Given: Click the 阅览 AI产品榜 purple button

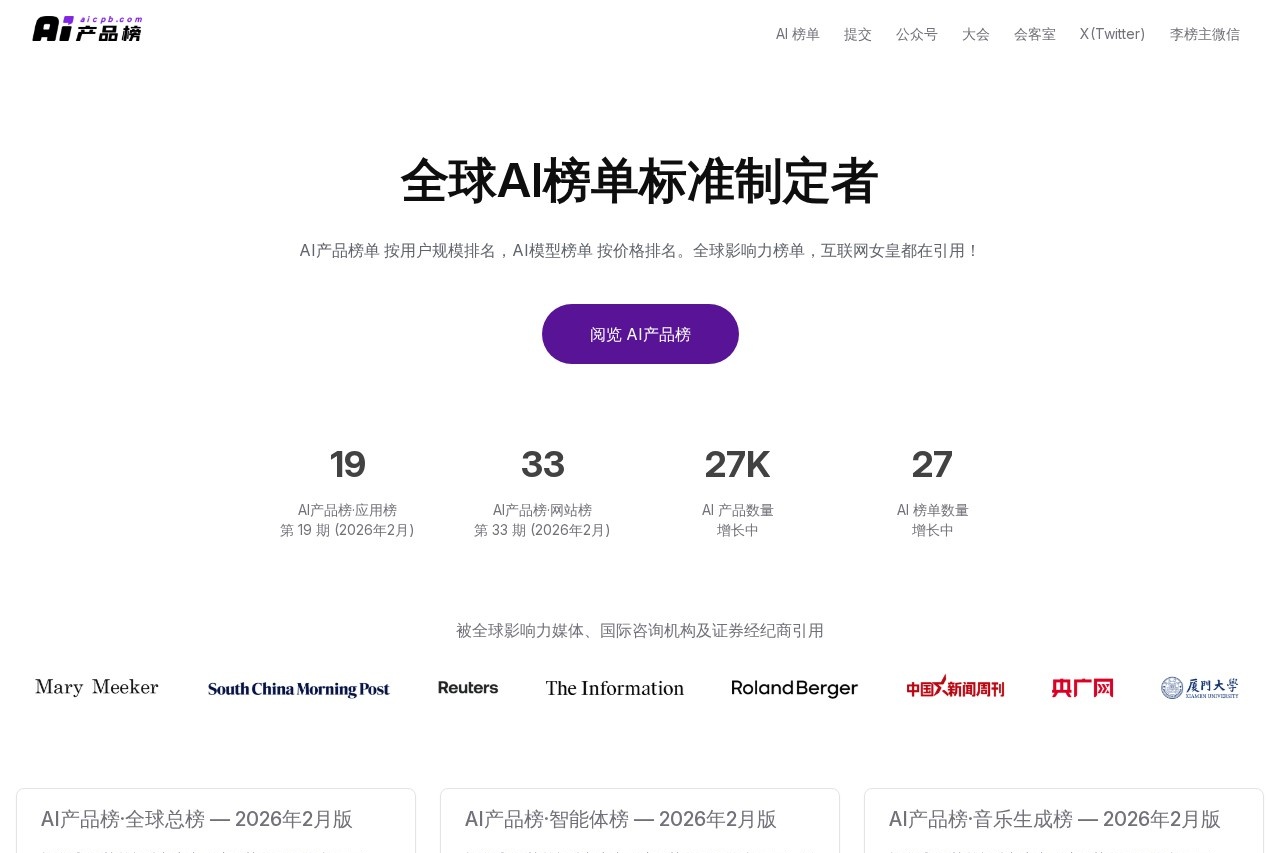Looking at the screenshot, I should point(640,334).
